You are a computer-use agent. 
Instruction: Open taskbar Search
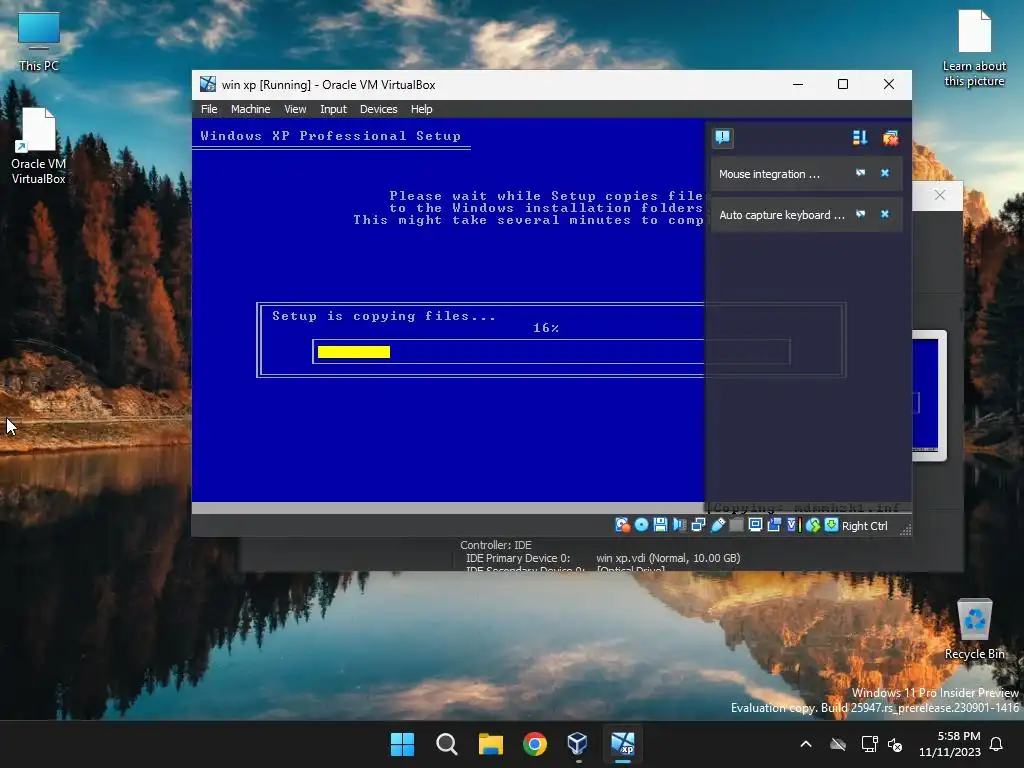447,744
